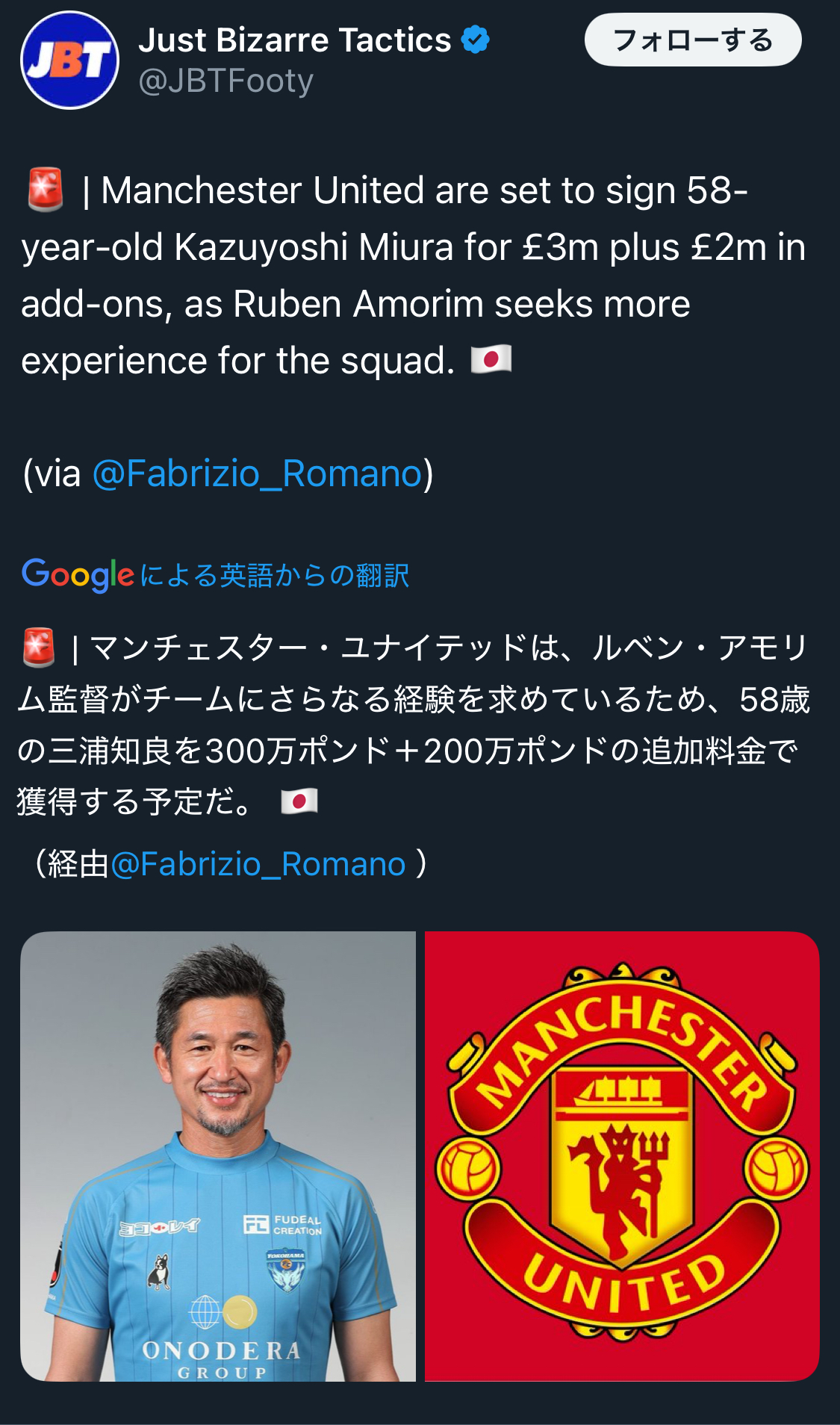Screen dimensions: 840x1425
Task: Open the JBT profile avatar
Action: click(69, 60)
